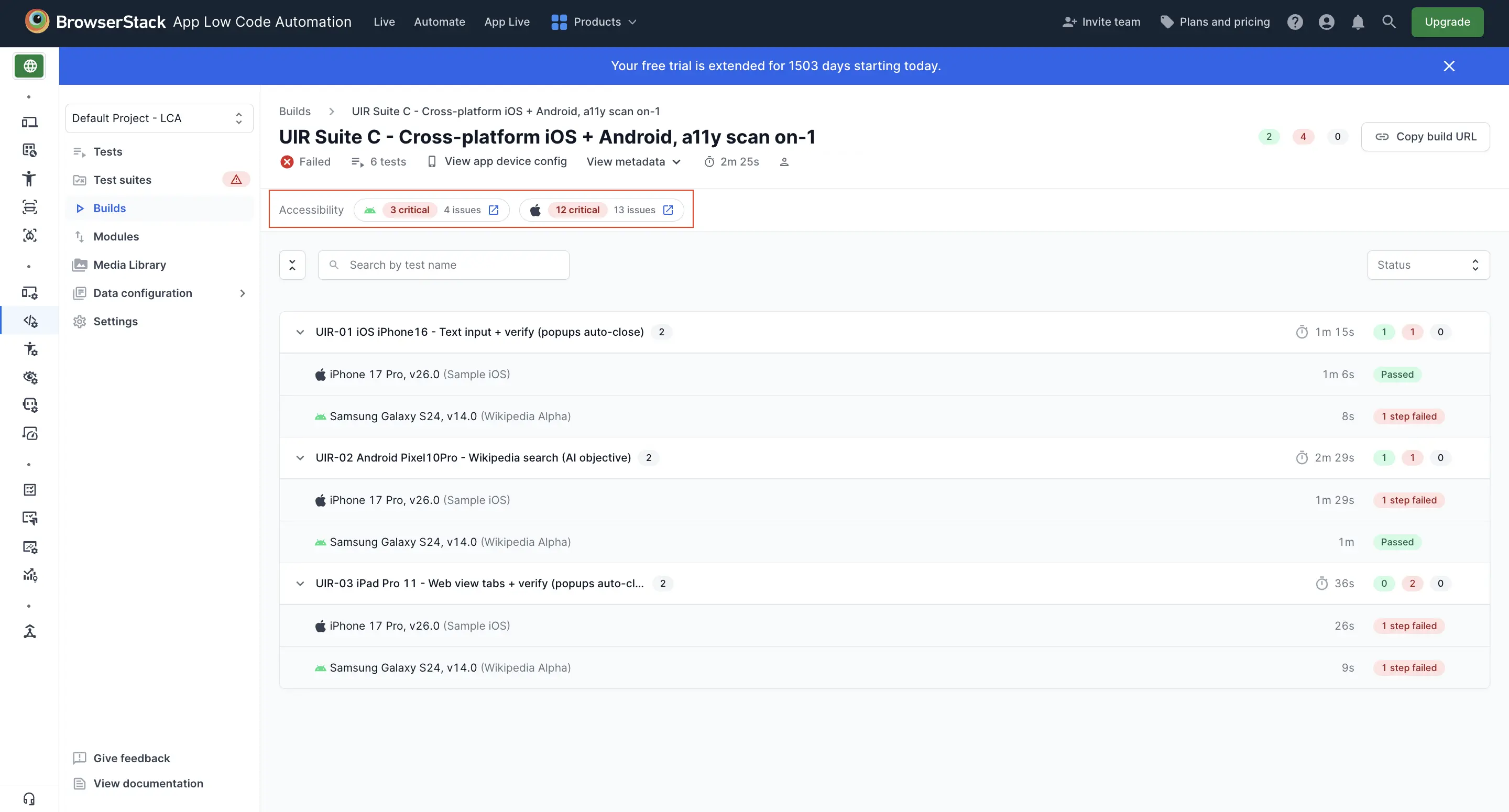1509x812 pixels.
Task: Open the person with gear rail icon
Action: pos(29,349)
